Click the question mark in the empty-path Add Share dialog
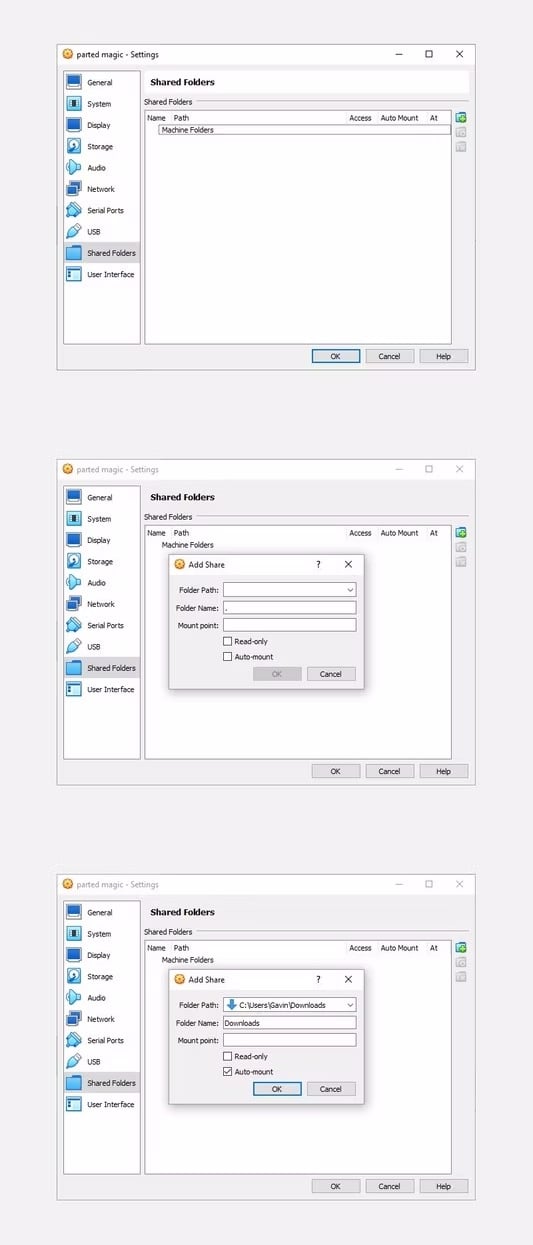533x1245 pixels. coord(318,564)
